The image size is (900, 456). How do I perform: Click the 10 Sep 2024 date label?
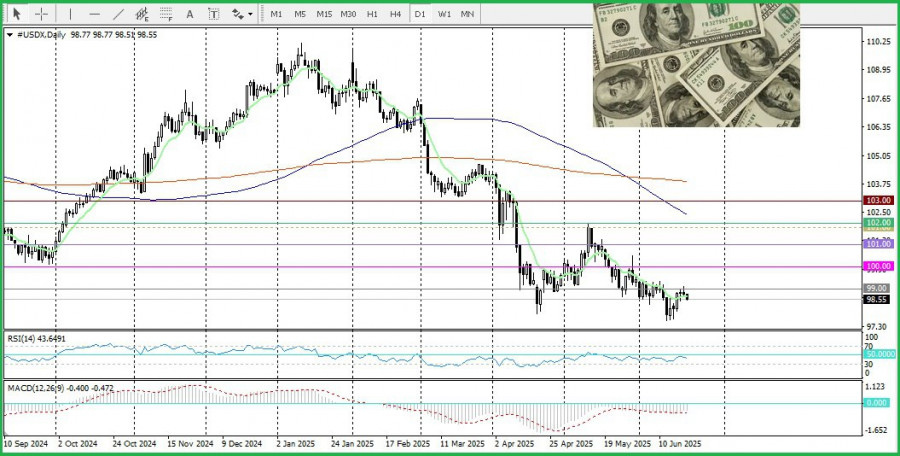26,444
